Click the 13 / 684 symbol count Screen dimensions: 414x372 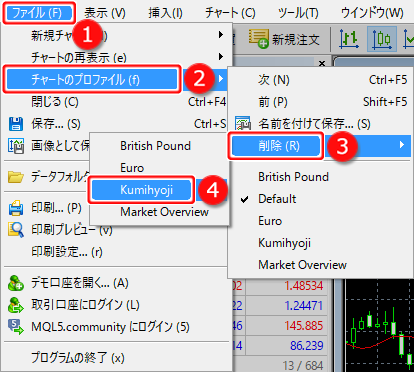(x=303, y=366)
